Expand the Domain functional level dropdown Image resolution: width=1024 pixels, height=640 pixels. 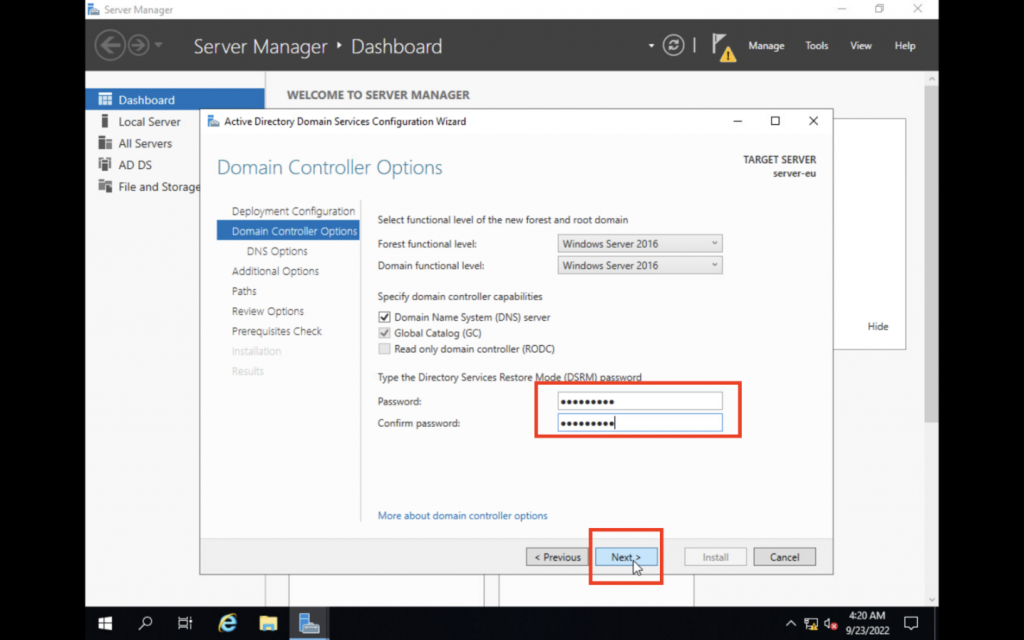click(639, 265)
